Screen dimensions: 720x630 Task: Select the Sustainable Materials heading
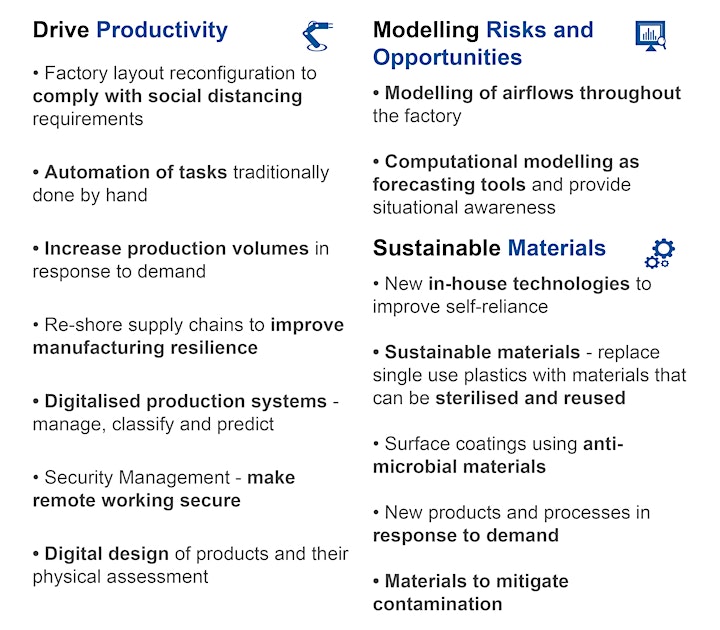click(489, 248)
